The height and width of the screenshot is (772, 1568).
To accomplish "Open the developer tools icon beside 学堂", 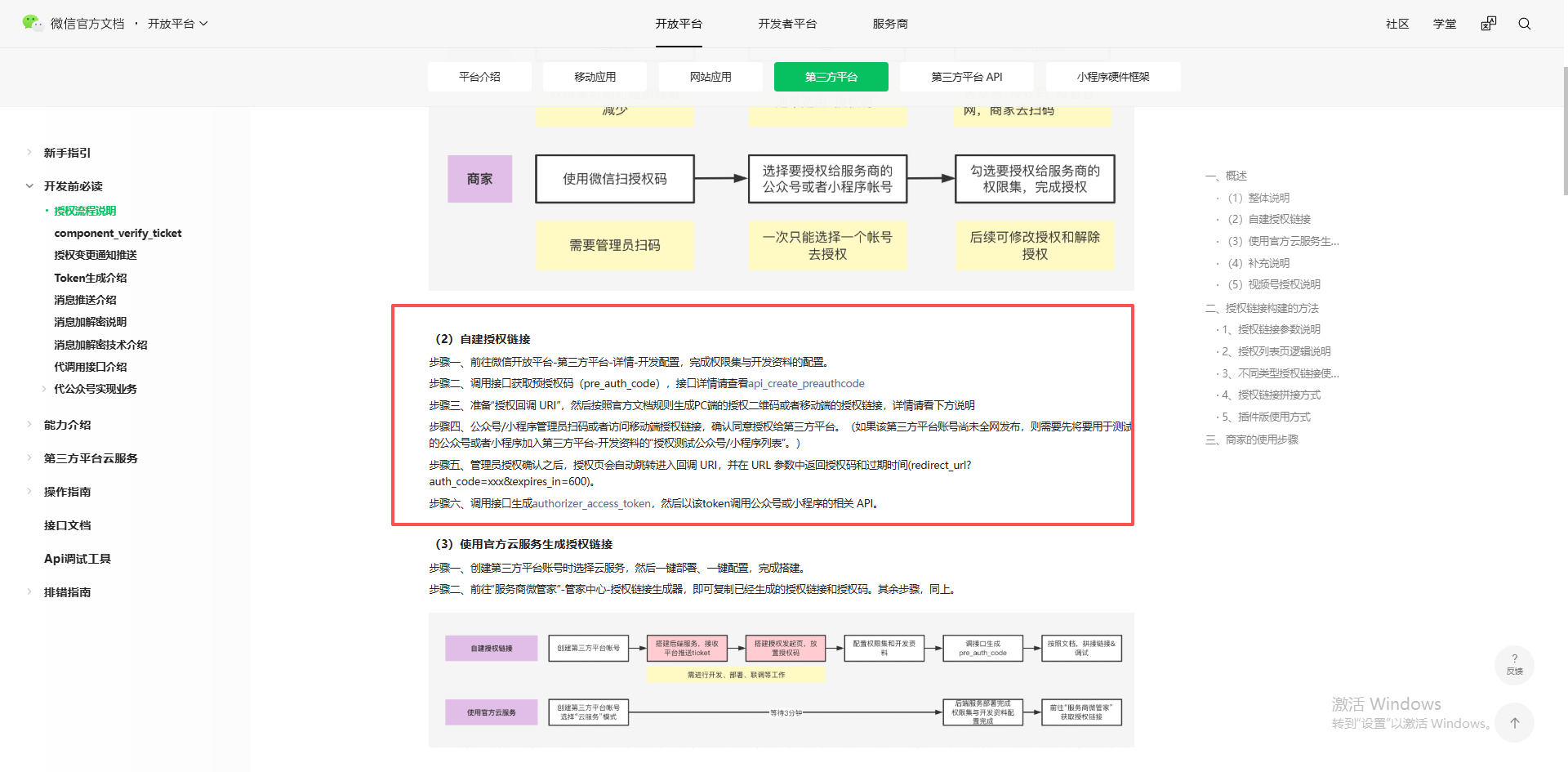I will pyautogui.click(x=1489, y=24).
